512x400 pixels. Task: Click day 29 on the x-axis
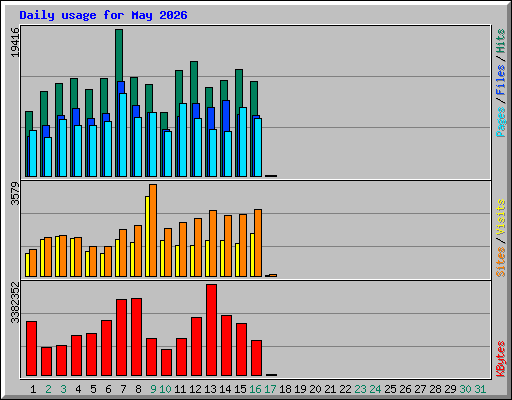pyautogui.click(x=450, y=389)
